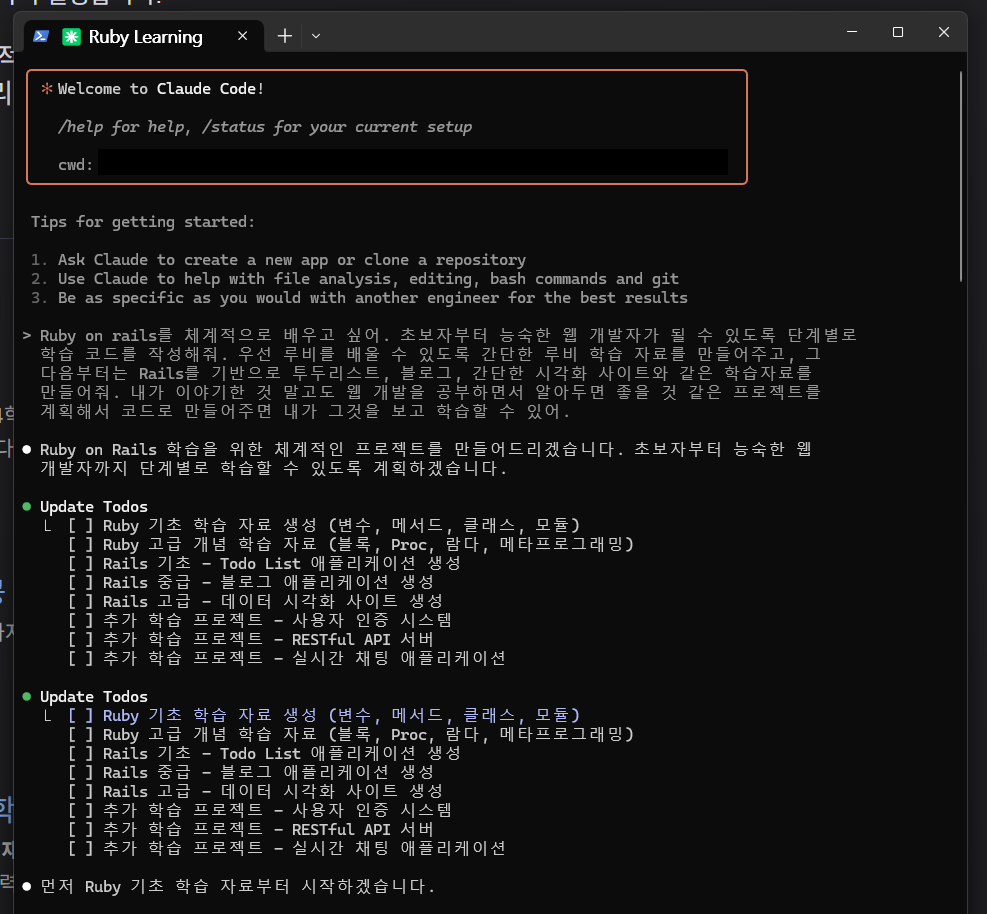
Task: Click the blue highlighted 'Ruby 기초 학습 자료 생성' todo
Action: point(341,715)
